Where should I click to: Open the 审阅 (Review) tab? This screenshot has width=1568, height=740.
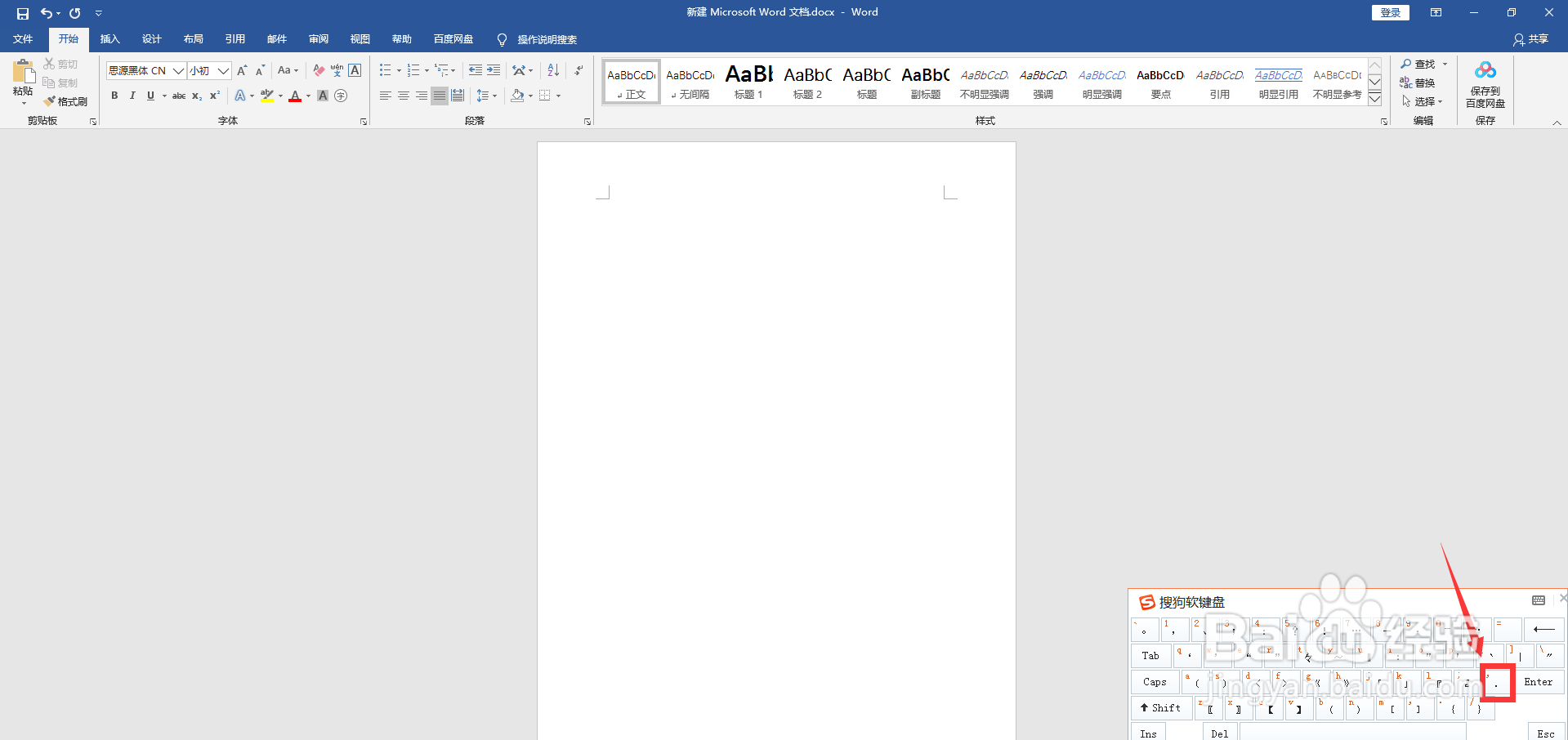click(x=318, y=39)
